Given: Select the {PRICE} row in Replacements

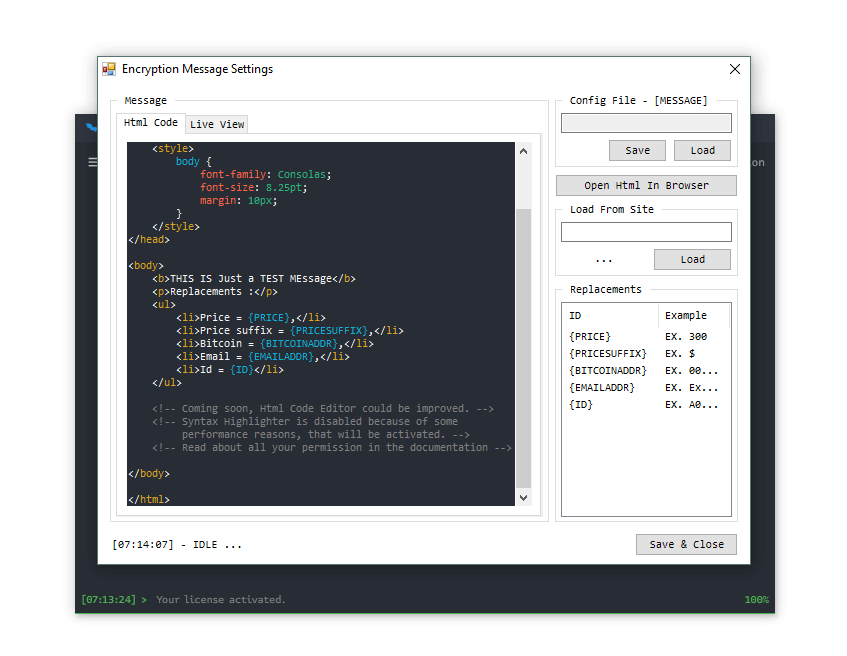Looking at the screenshot, I should (590, 337).
